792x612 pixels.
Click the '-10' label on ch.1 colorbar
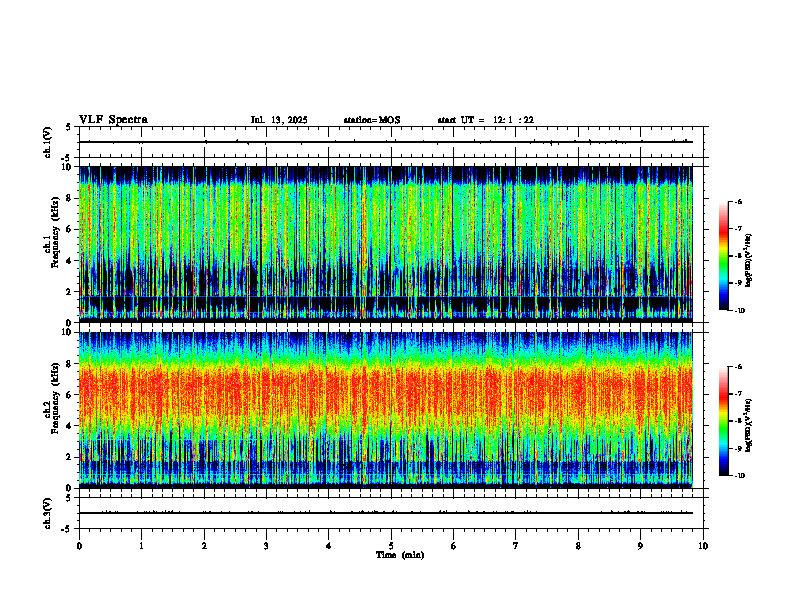pos(739,311)
